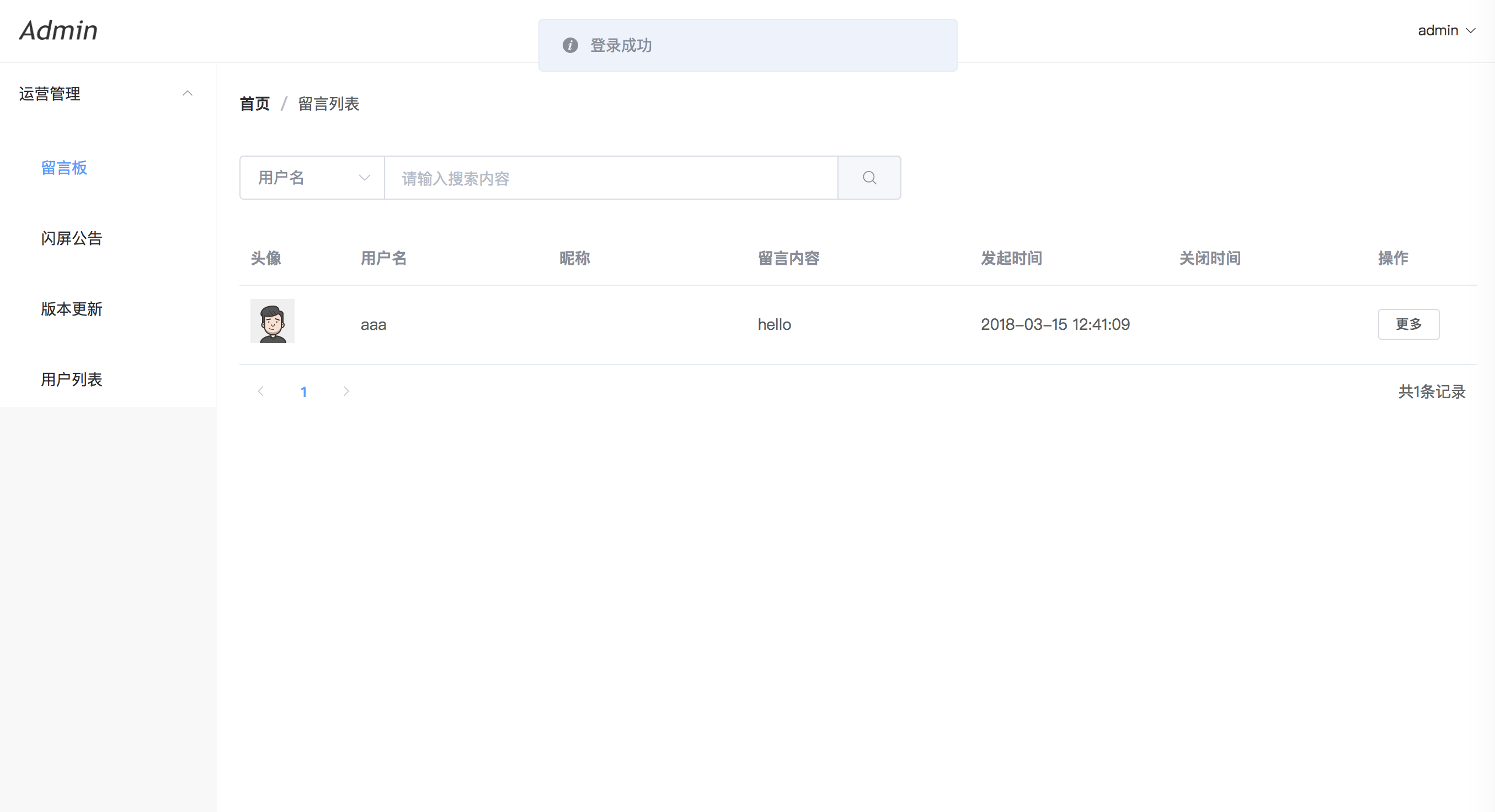Click the hello message cell
Image resolution: width=1495 pixels, height=812 pixels.
(774, 324)
